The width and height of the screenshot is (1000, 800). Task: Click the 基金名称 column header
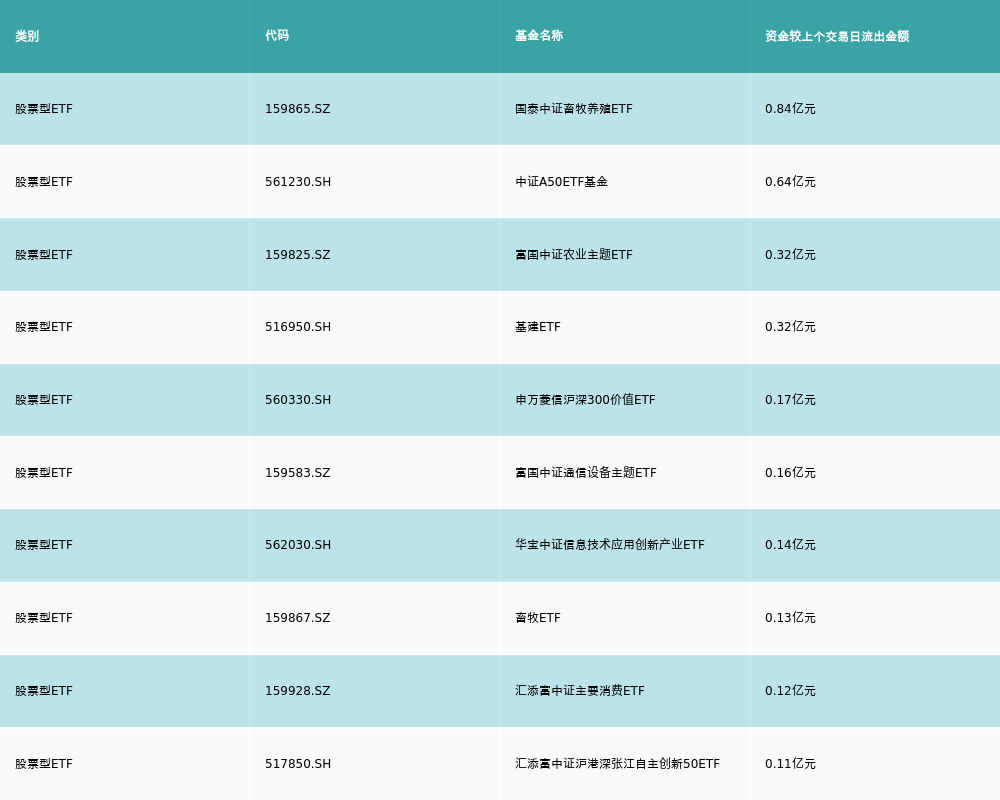[x=539, y=36]
